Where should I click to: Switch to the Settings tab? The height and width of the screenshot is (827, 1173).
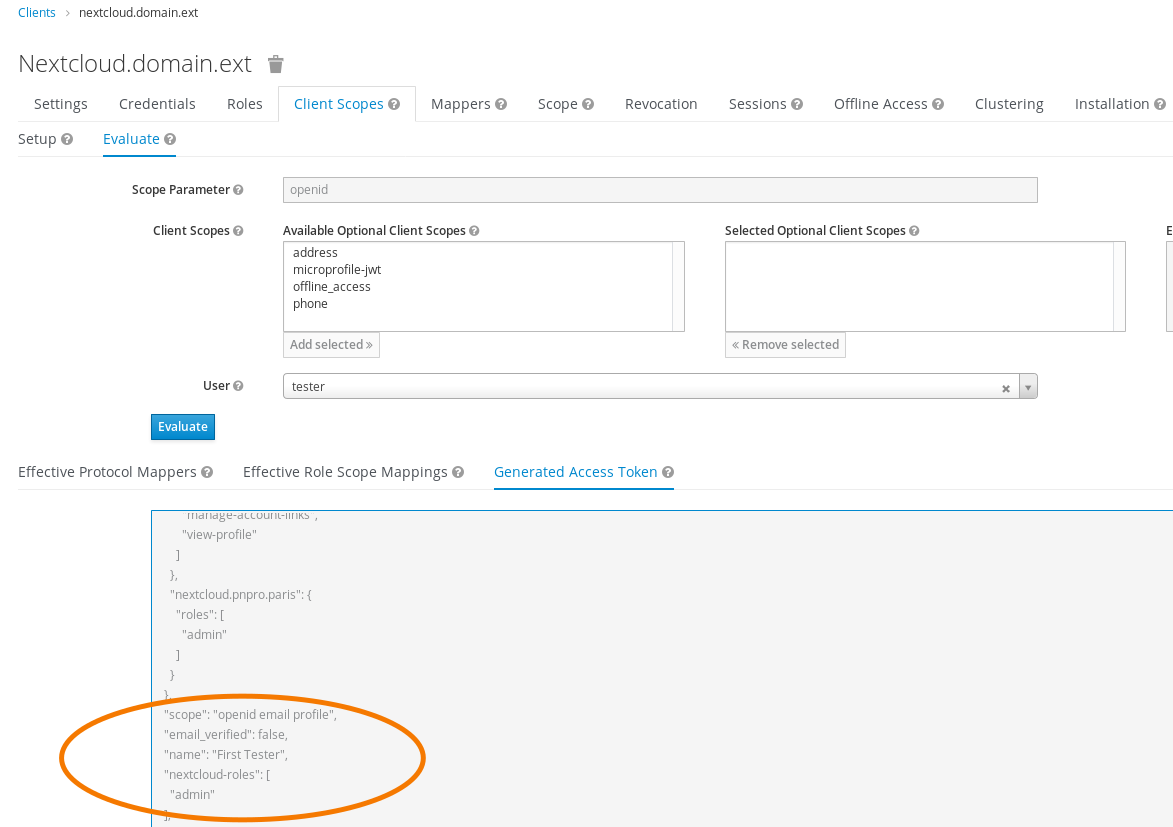tap(60, 103)
